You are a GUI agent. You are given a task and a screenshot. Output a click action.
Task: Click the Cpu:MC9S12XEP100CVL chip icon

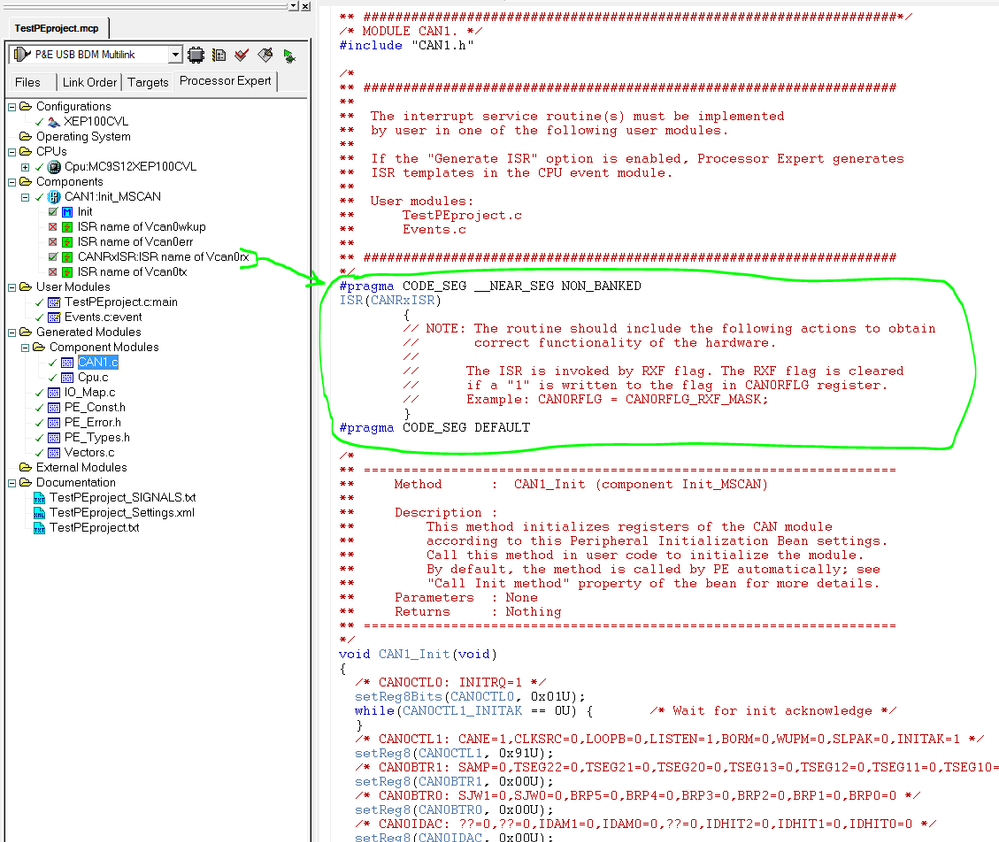tap(54, 167)
